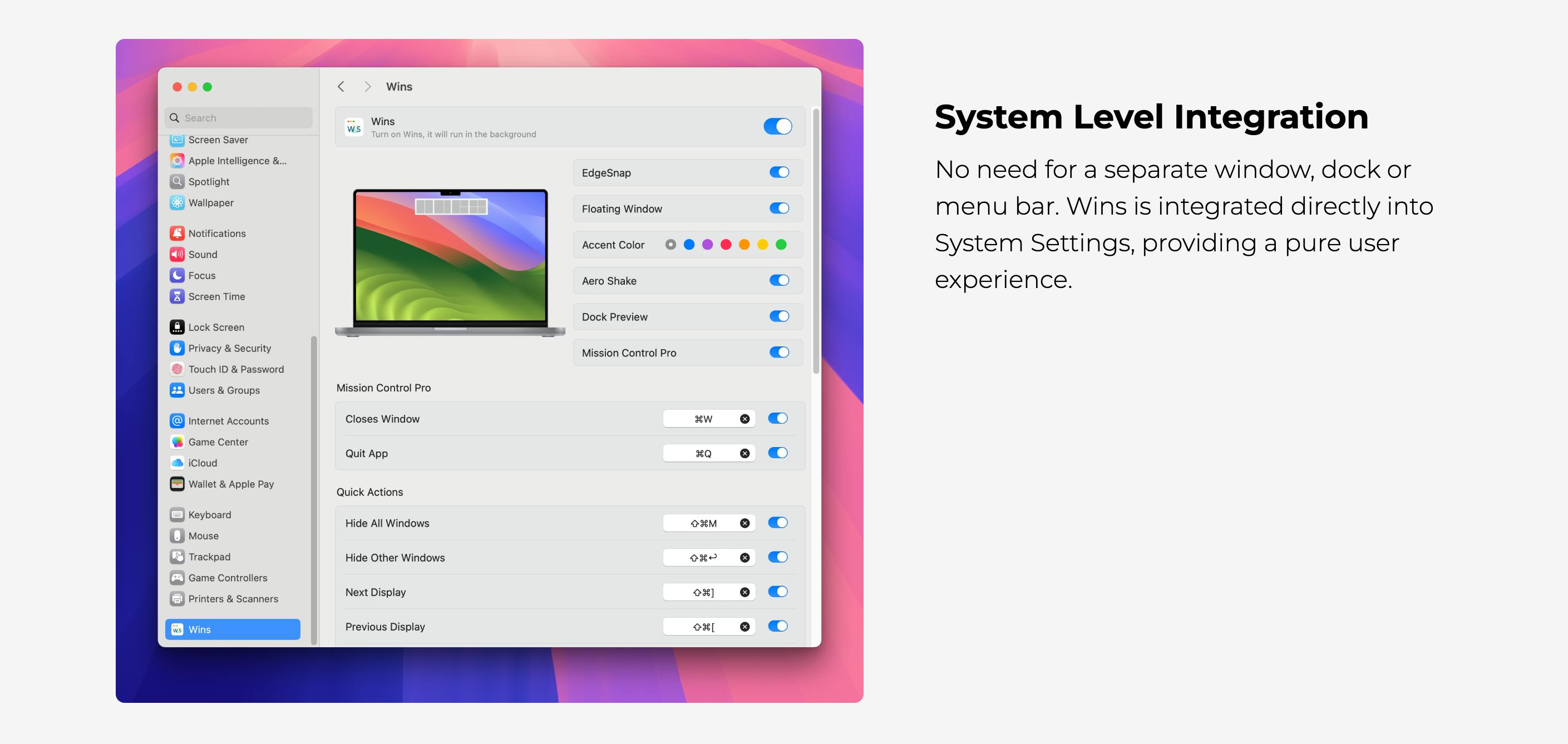Open the Privacy & Security hand icon
The height and width of the screenshot is (744, 1568).
coord(177,348)
